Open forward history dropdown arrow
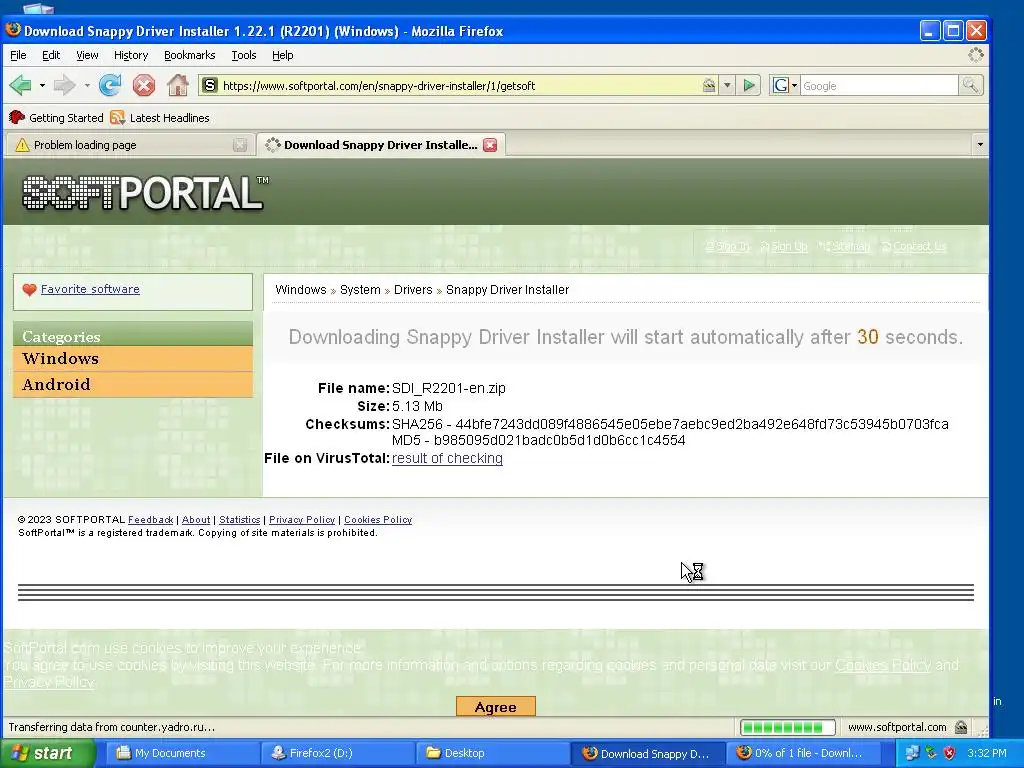The height and width of the screenshot is (768, 1024). pyautogui.click(x=86, y=86)
